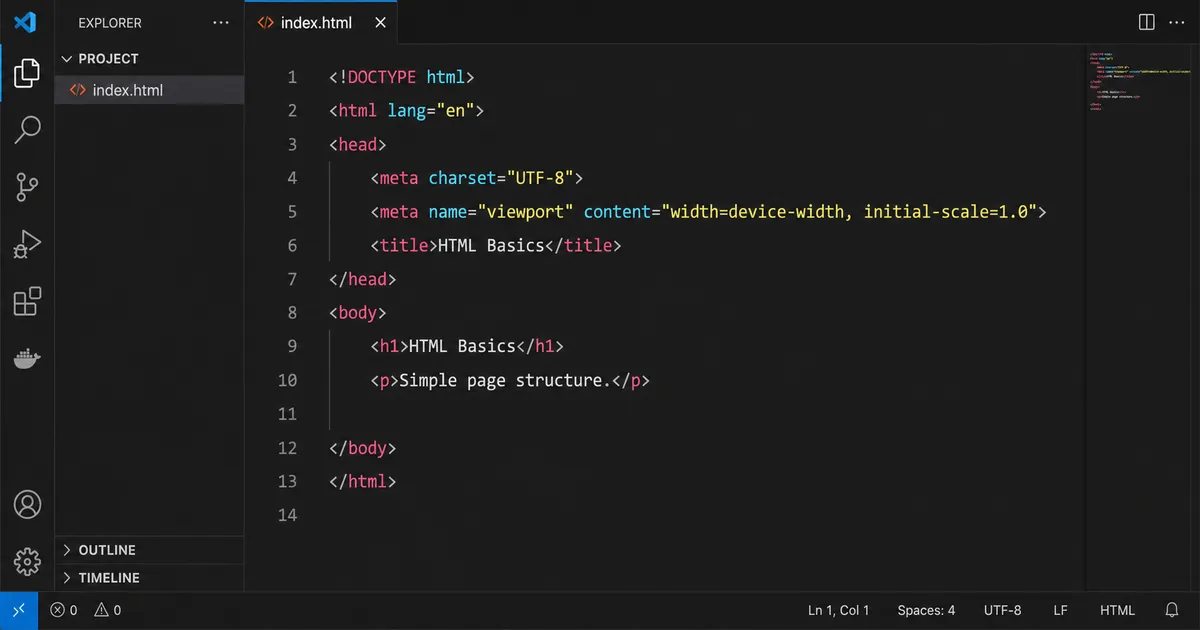
Task: Go to line via Ln 1, Col 1
Action: coord(838,610)
